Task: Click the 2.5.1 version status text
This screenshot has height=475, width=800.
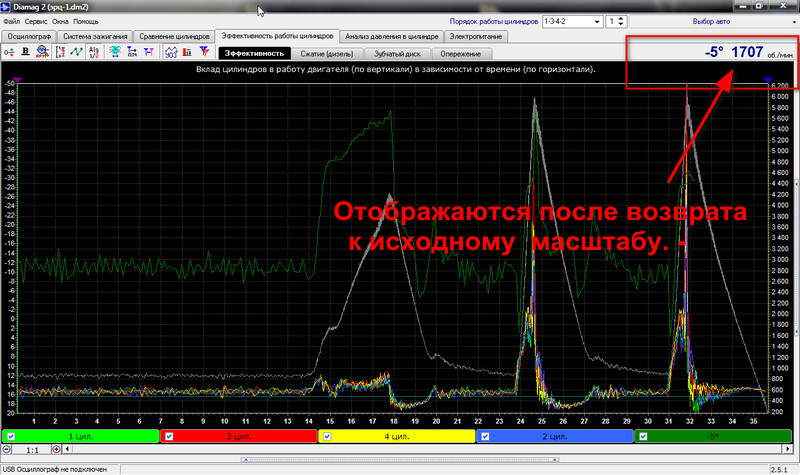Action: (x=779, y=469)
